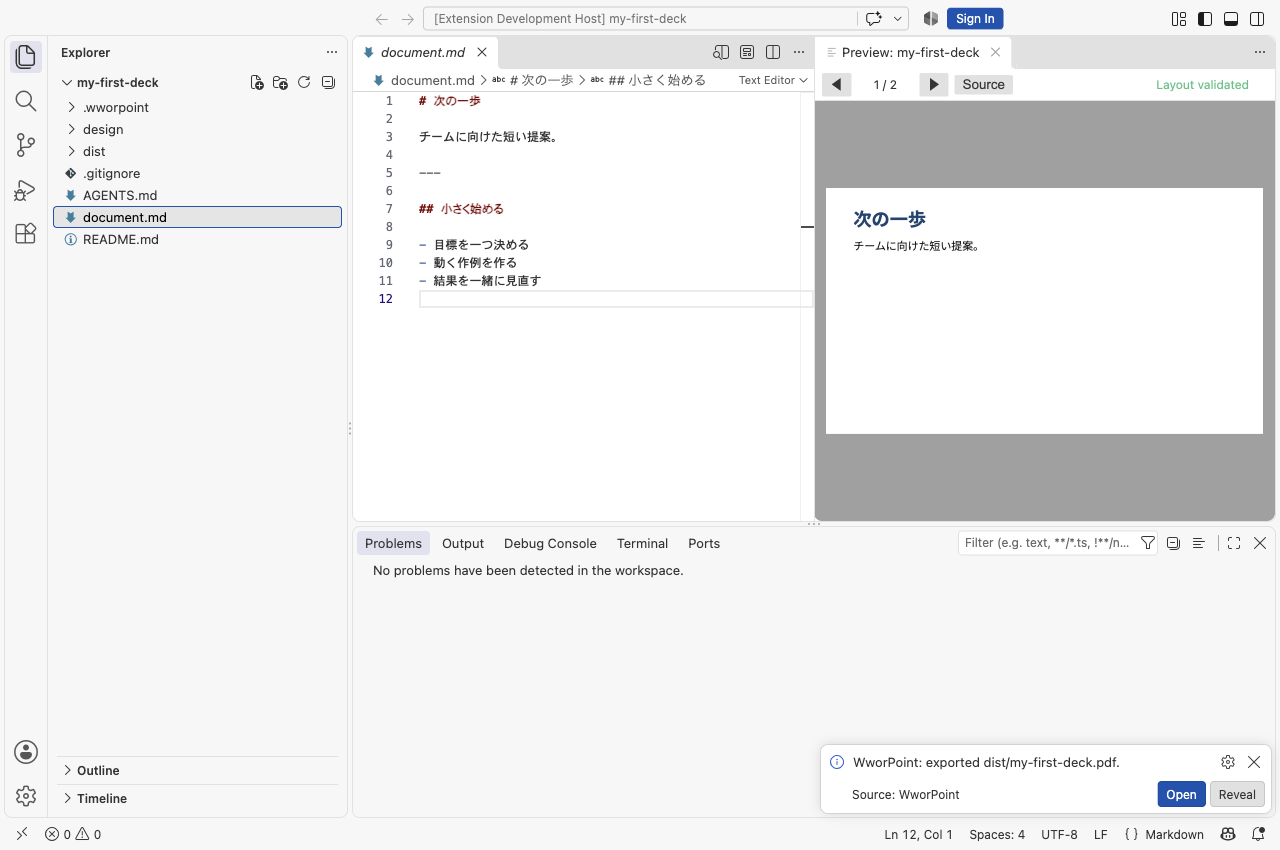The height and width of the screenshot is (850, 1280).
Task: Open the Manage gear in activity bar
Action: tap(26, 796)
